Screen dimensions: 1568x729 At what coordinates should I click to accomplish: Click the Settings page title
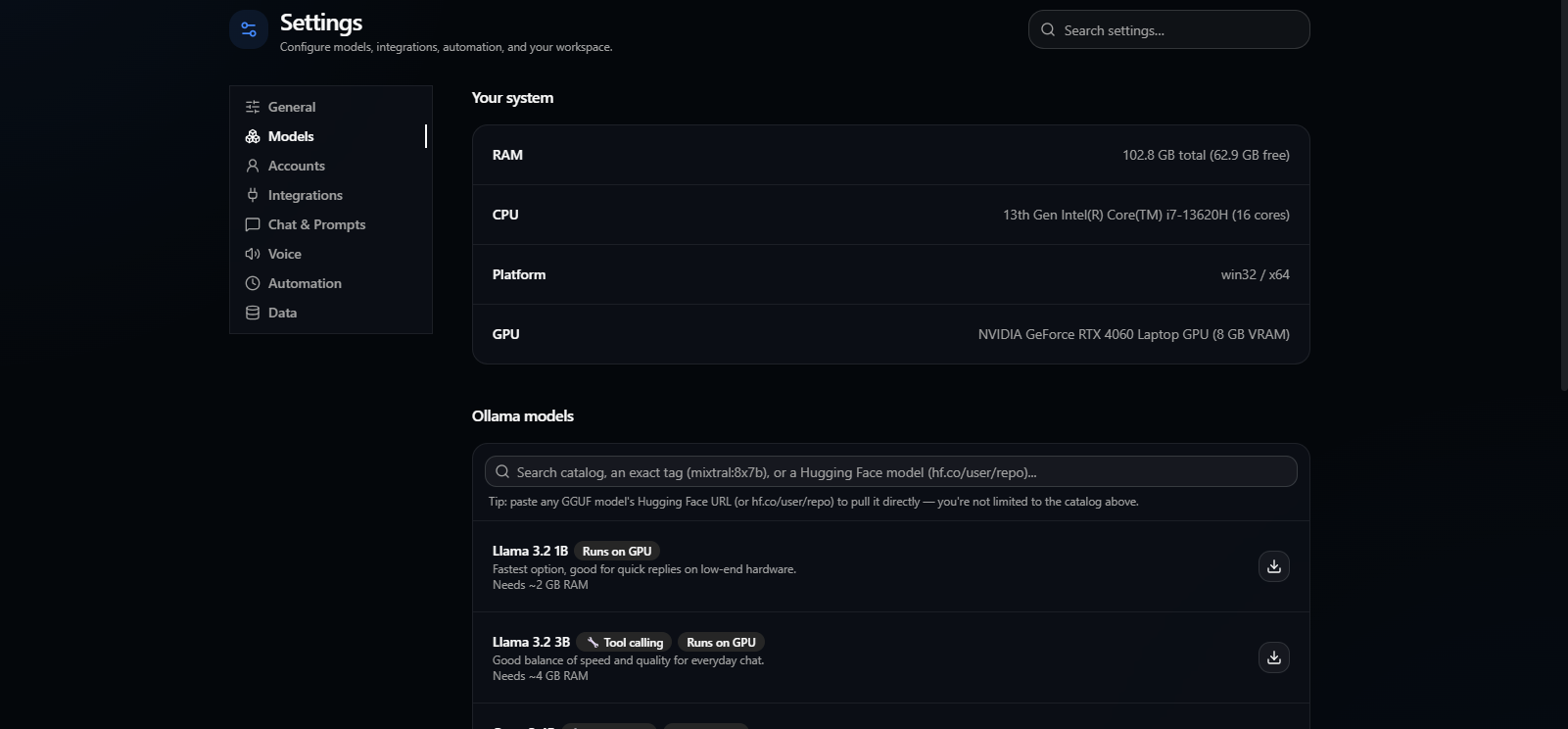(321, 23)
